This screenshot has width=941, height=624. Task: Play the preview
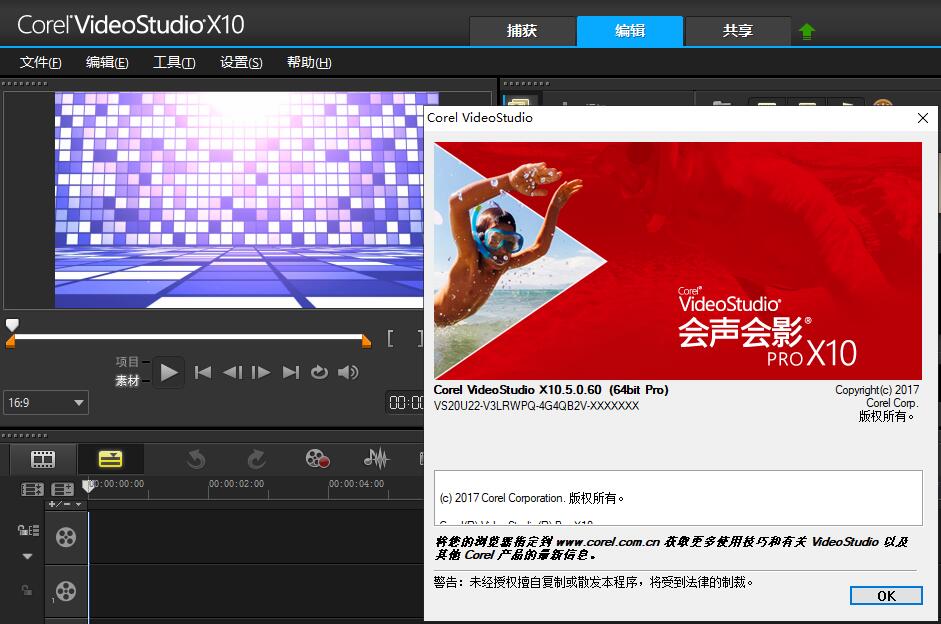169,373
